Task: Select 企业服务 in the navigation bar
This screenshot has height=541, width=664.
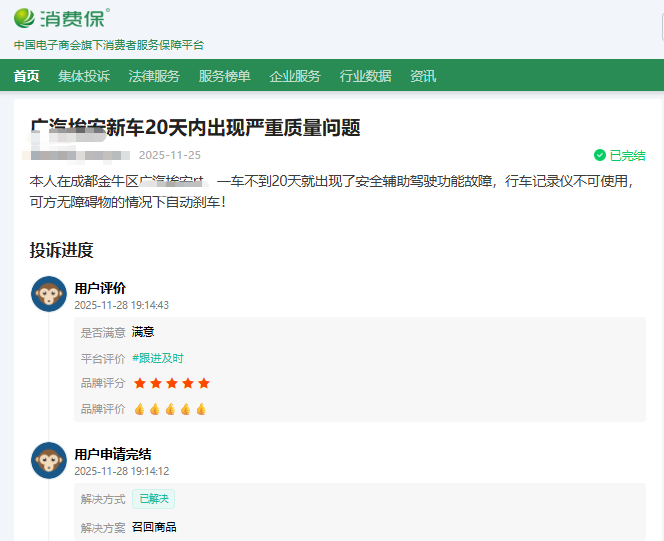Action: (295, 76)
